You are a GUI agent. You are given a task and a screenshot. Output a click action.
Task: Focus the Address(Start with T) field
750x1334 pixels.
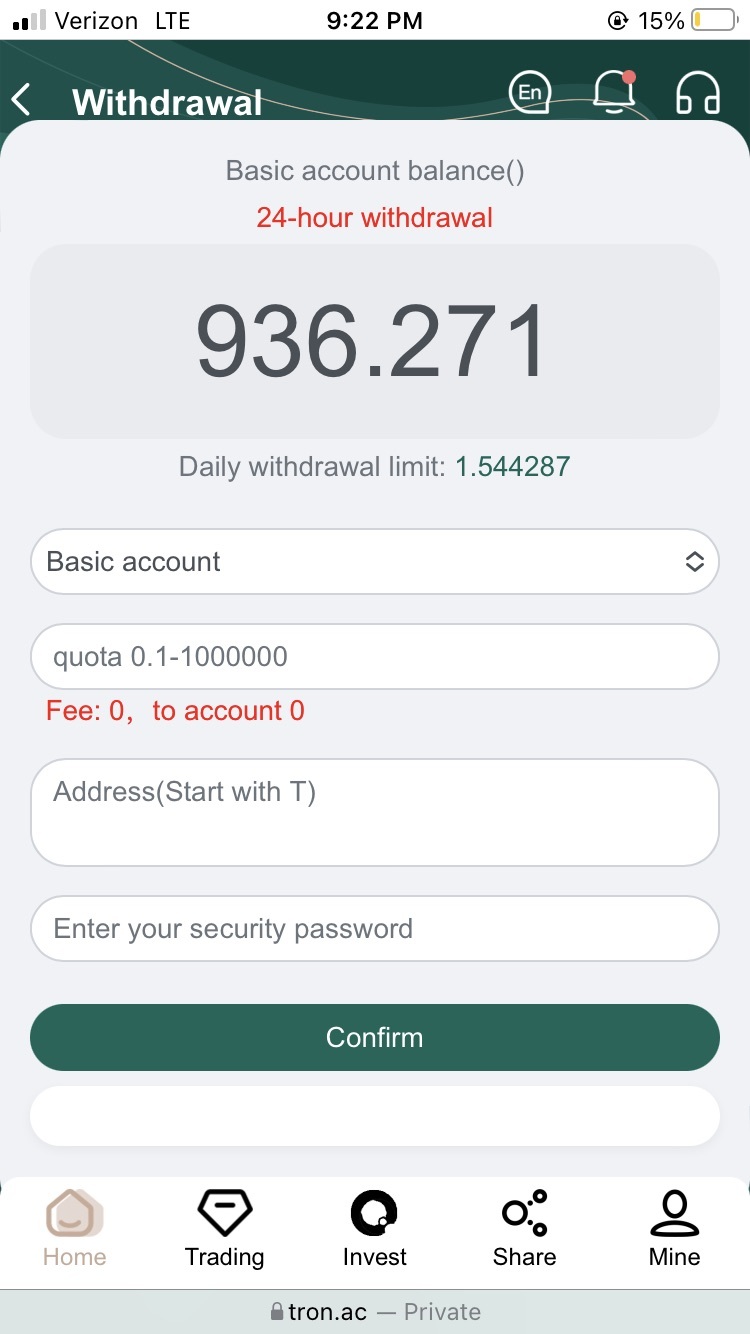click(375, 812)
